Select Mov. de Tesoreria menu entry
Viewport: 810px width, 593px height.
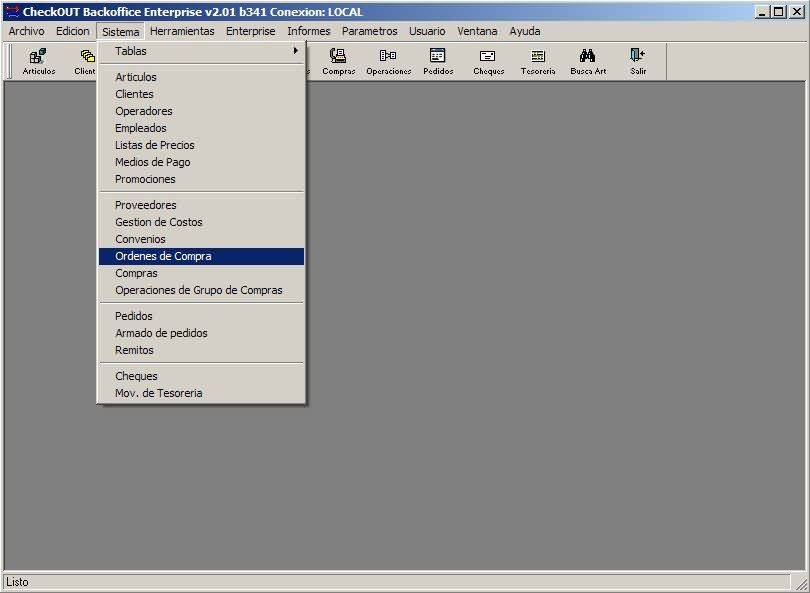click(201, 393)
